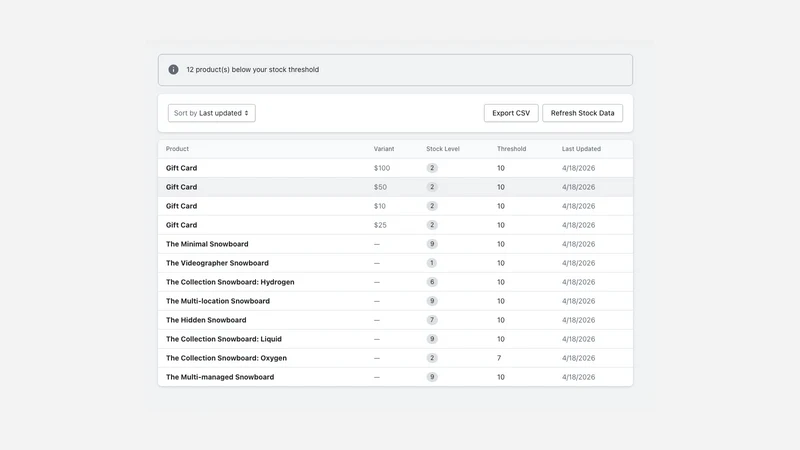
Task: Click threshold value 7 in Oxygen row
Action: point(499,358)
